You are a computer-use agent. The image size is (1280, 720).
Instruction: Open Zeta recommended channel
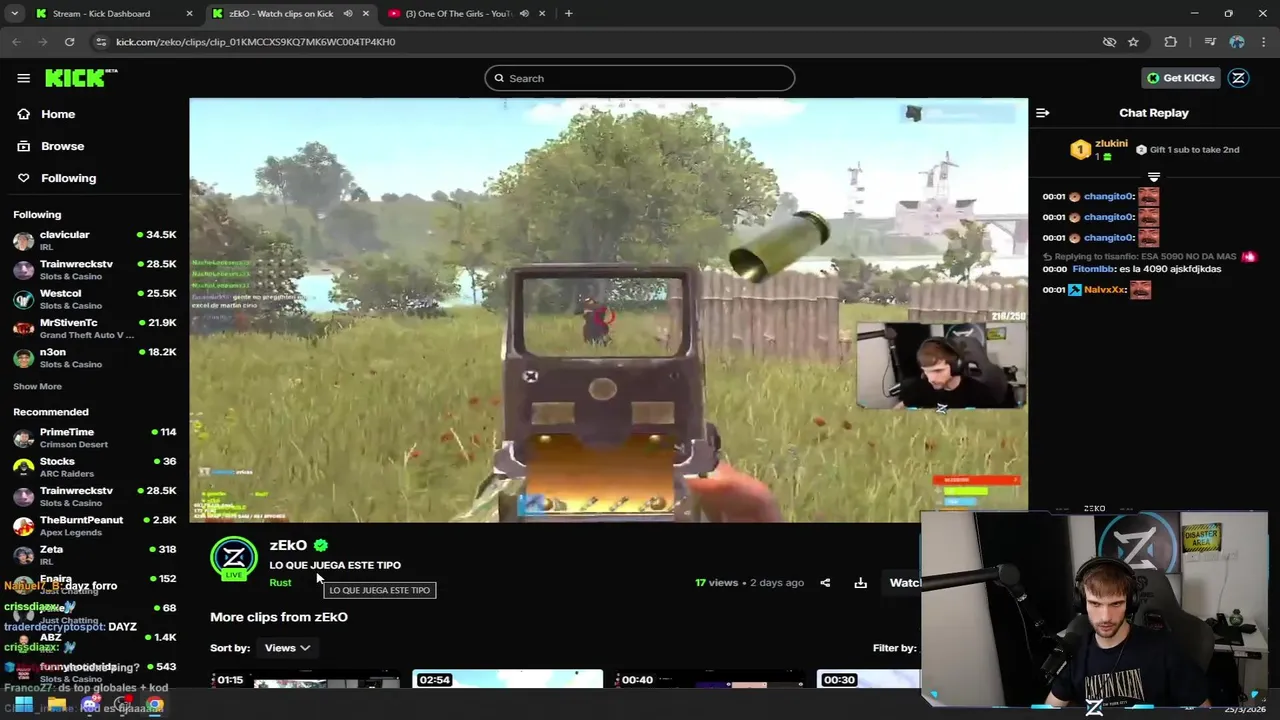pyautogui.click(x=95, y=555)
